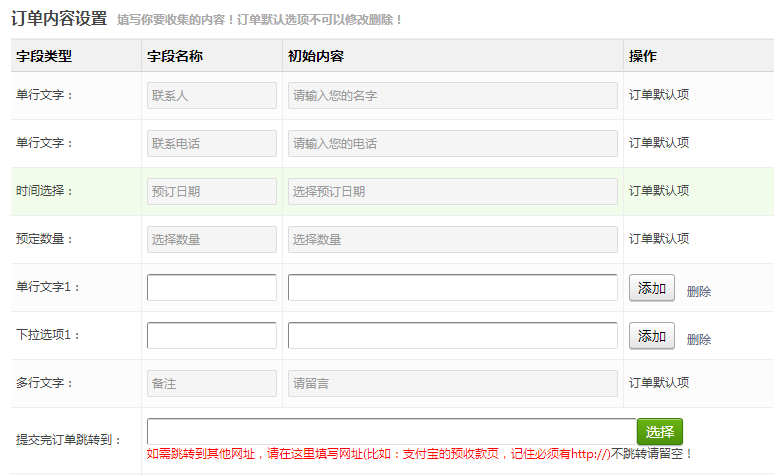774x476 pixels.
Task: Click 删除 link for 单行文字1 row
Action: coord(699,291)
